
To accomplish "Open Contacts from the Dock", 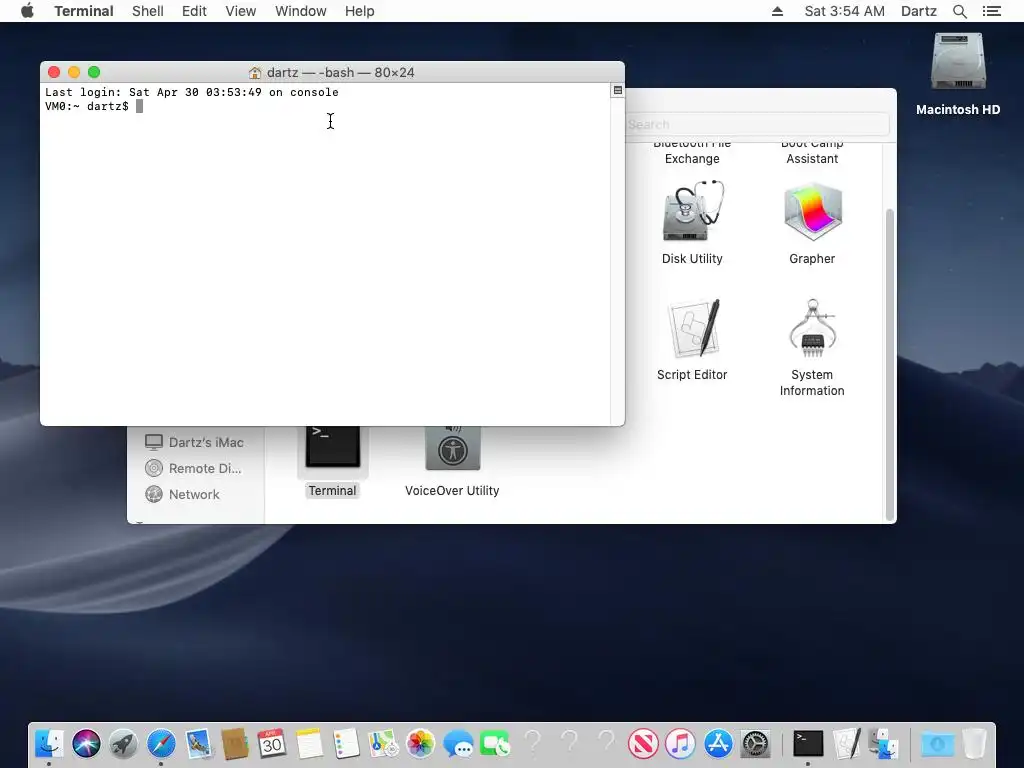I will [x=234, y=744].
